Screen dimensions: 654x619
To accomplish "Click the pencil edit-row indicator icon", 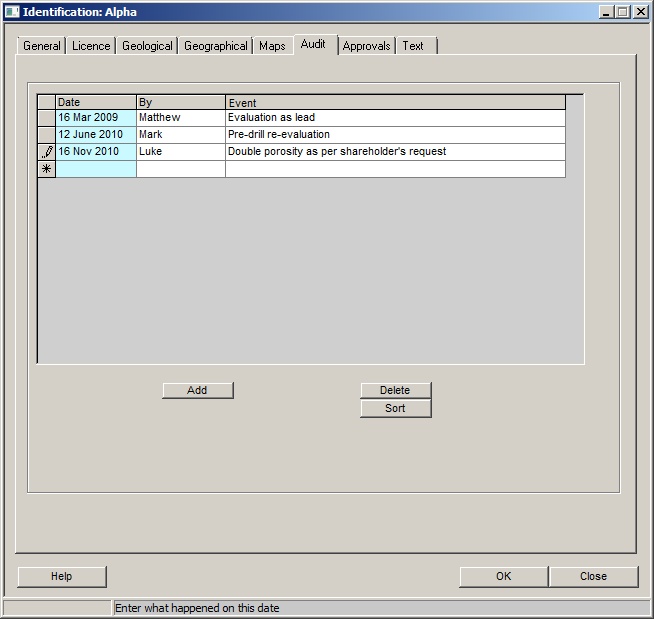I will (x=46, y=152).
